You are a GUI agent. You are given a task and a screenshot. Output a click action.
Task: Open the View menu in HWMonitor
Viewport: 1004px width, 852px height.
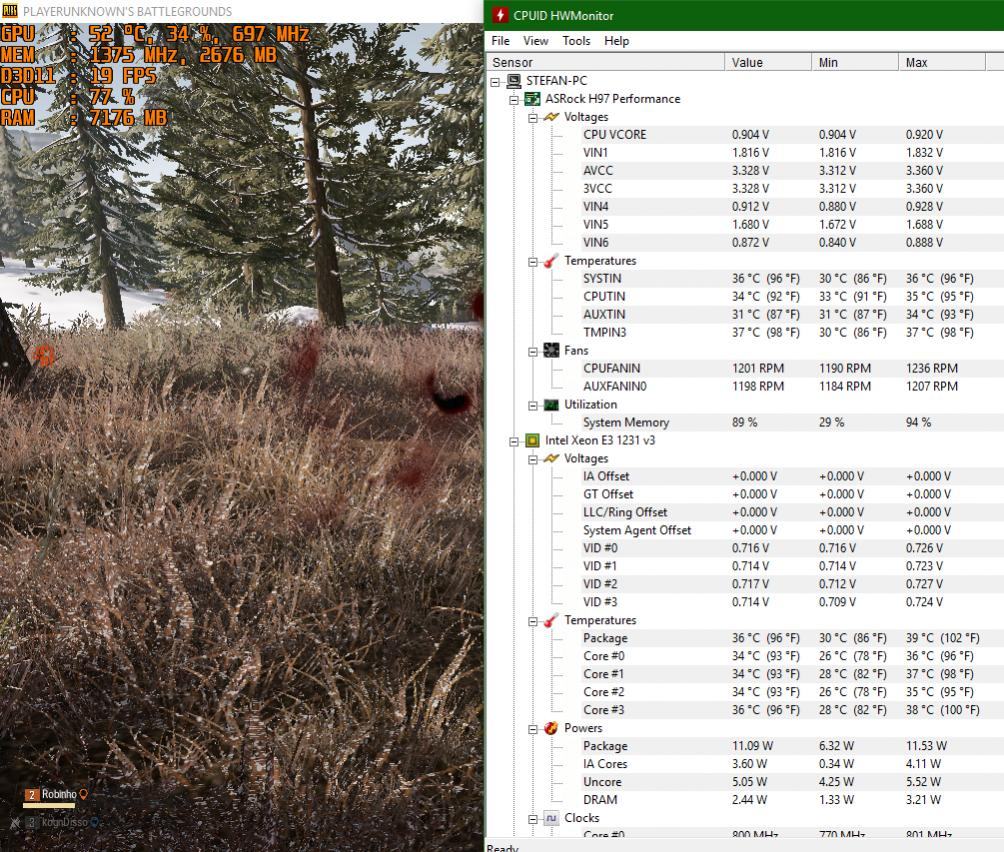(x=535, y=41)
